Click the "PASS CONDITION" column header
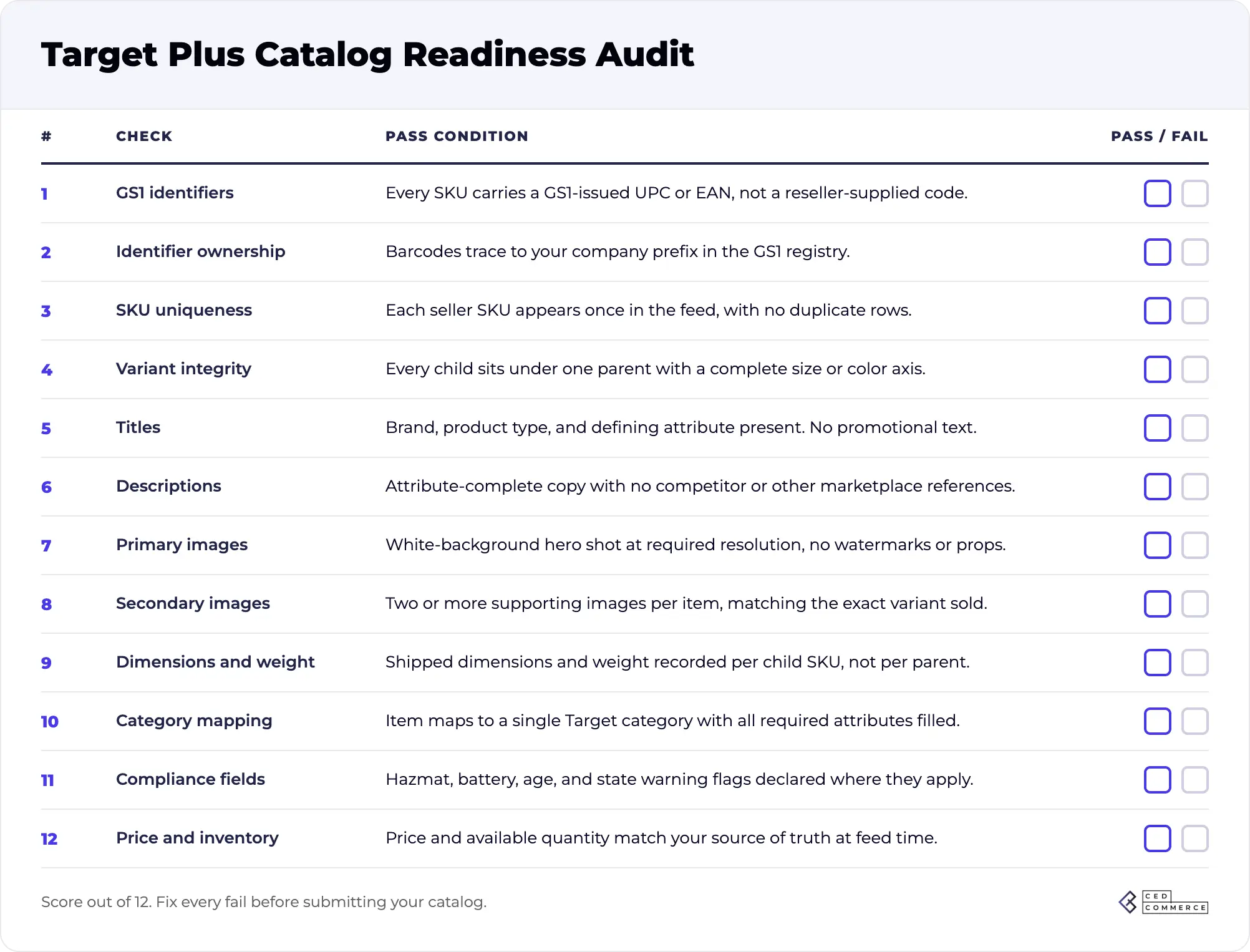This screenshot has height=952, width=1250. [x=457, y=136]
